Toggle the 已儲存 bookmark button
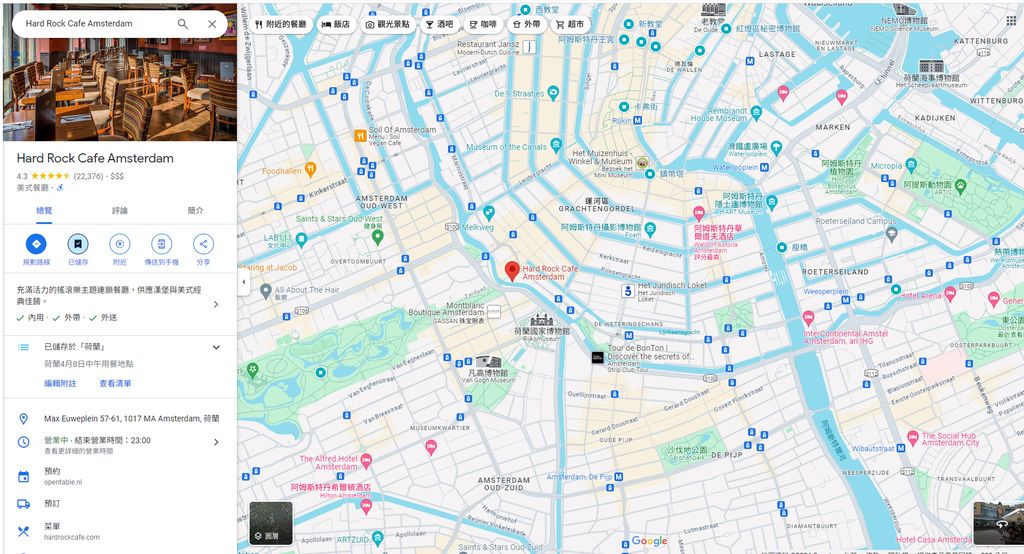1024x554 pixels. (x=78, y=244)
